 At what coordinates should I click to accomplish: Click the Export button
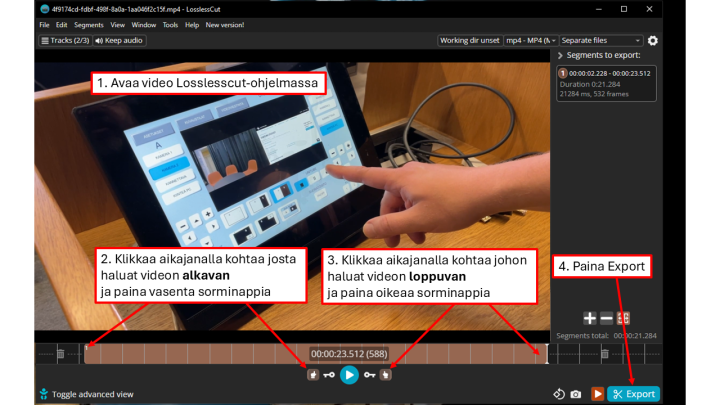coord(634,394)
